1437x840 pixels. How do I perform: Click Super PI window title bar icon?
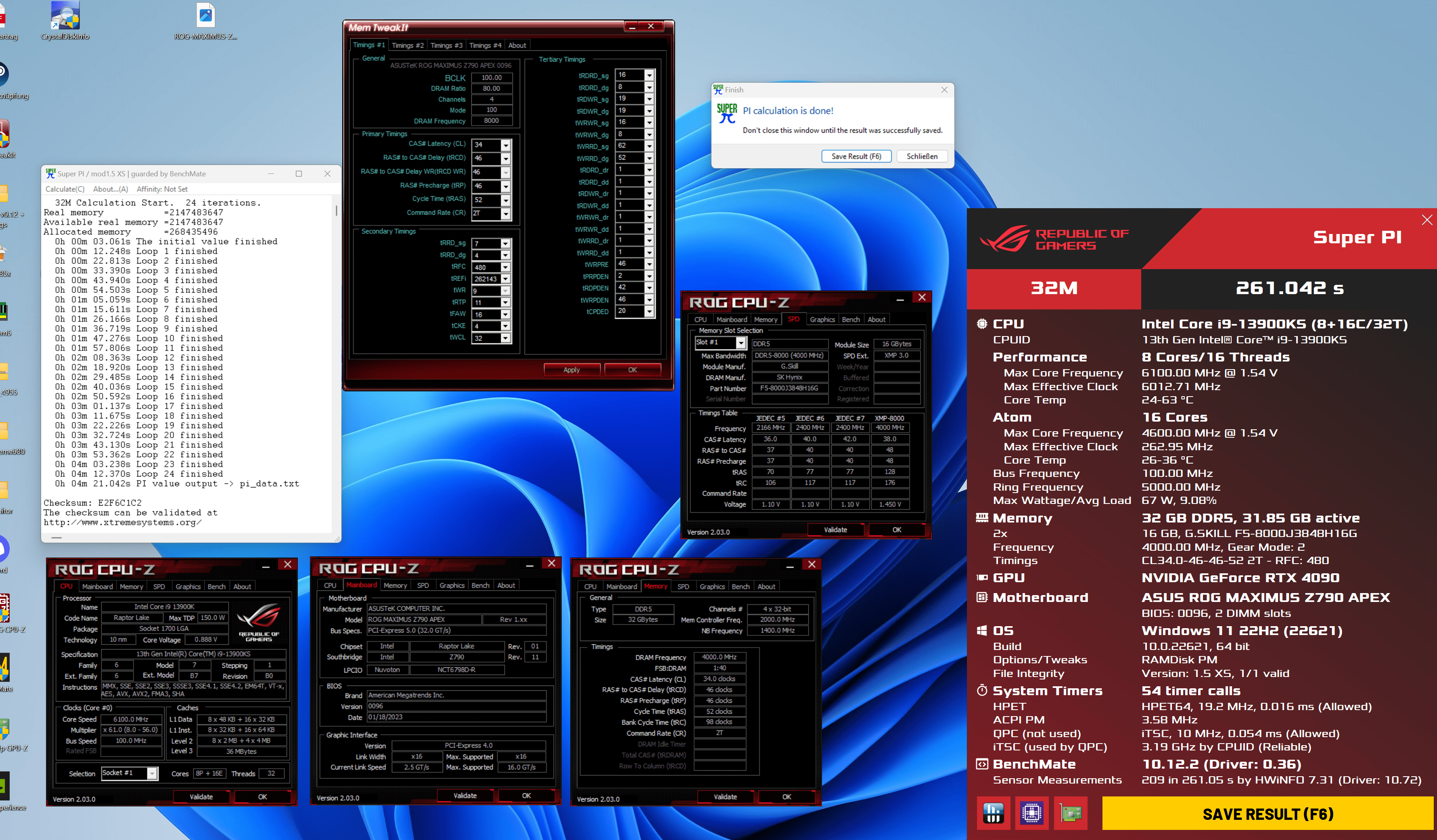(x=50, y=173)
